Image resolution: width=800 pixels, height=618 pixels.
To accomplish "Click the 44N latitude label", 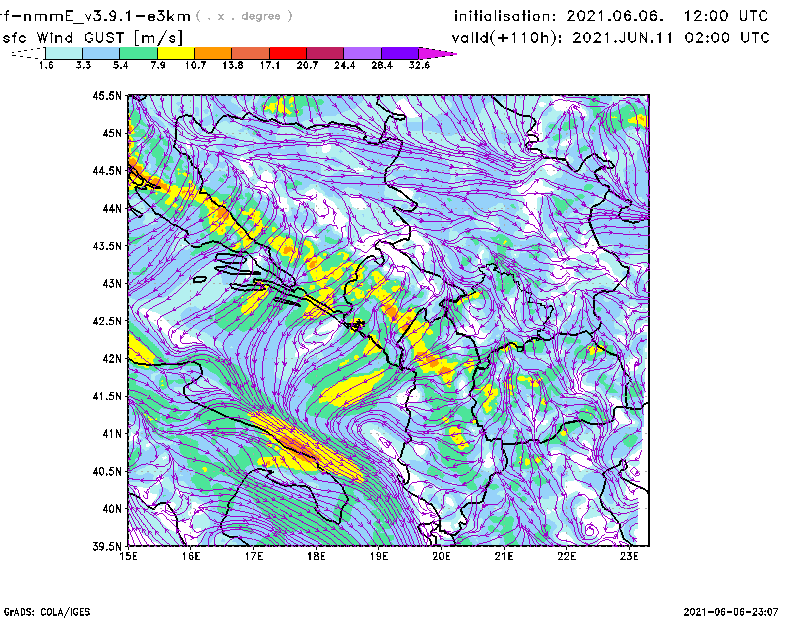I will coord(112,208).
